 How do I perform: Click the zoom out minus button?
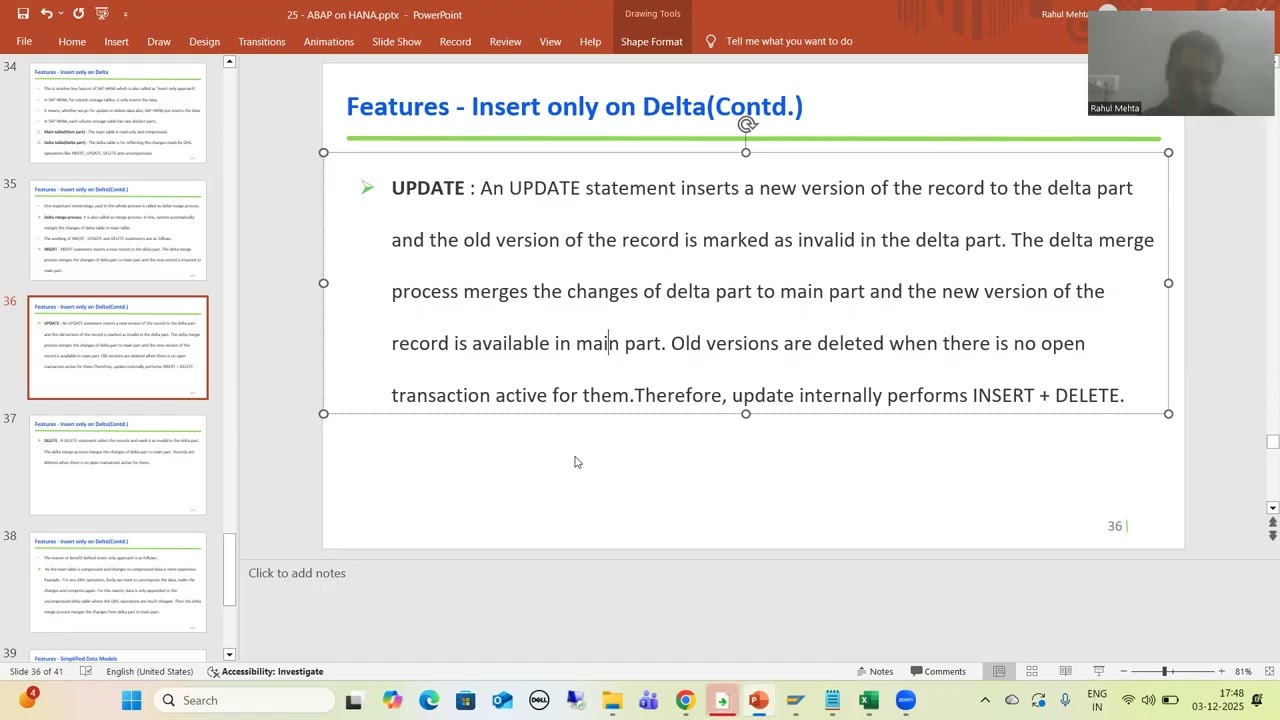pos(1123,671)
